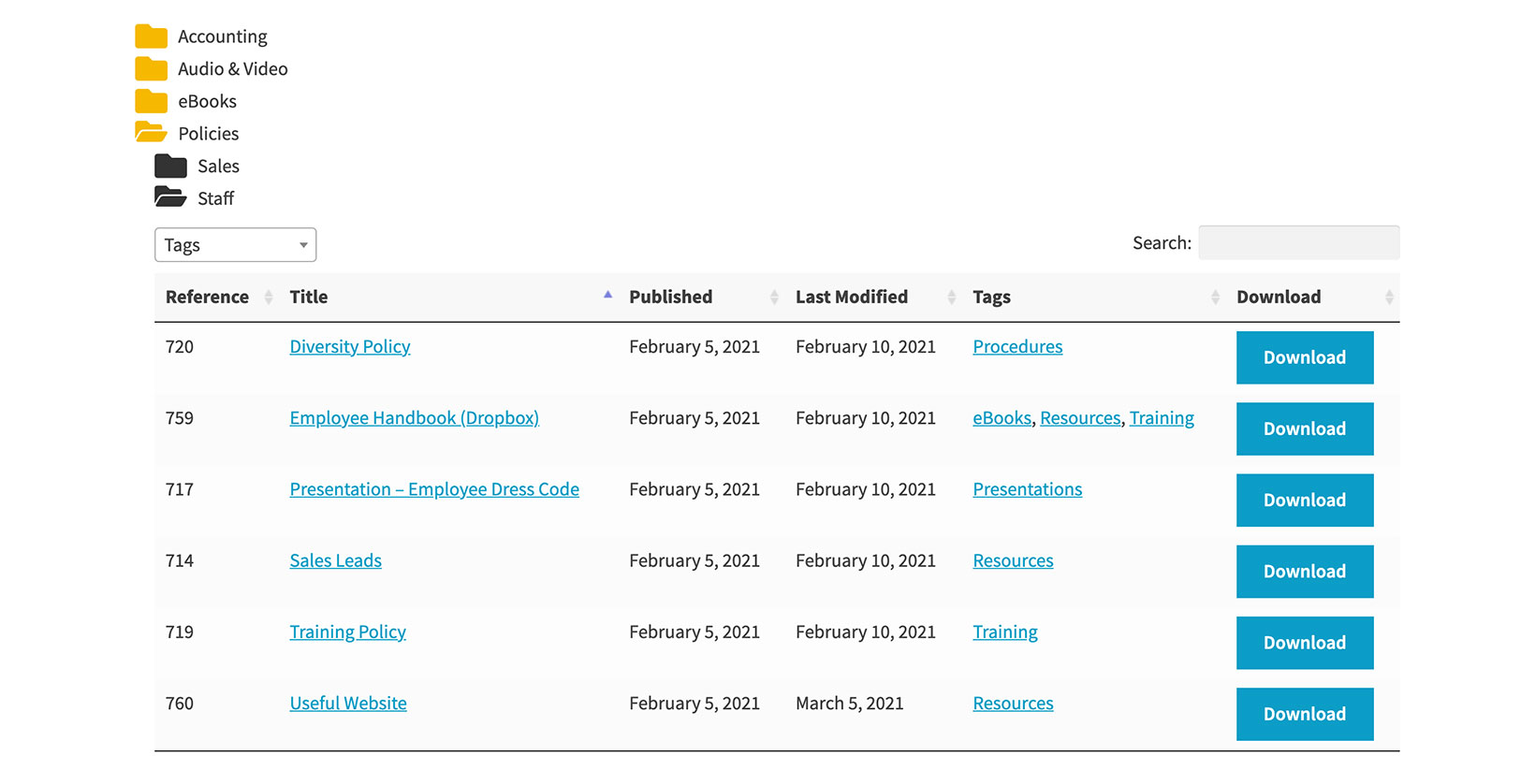This screenshot has height=784, width=1535.
Task: Download the Useful Website entry
Action: [1305, 714]
